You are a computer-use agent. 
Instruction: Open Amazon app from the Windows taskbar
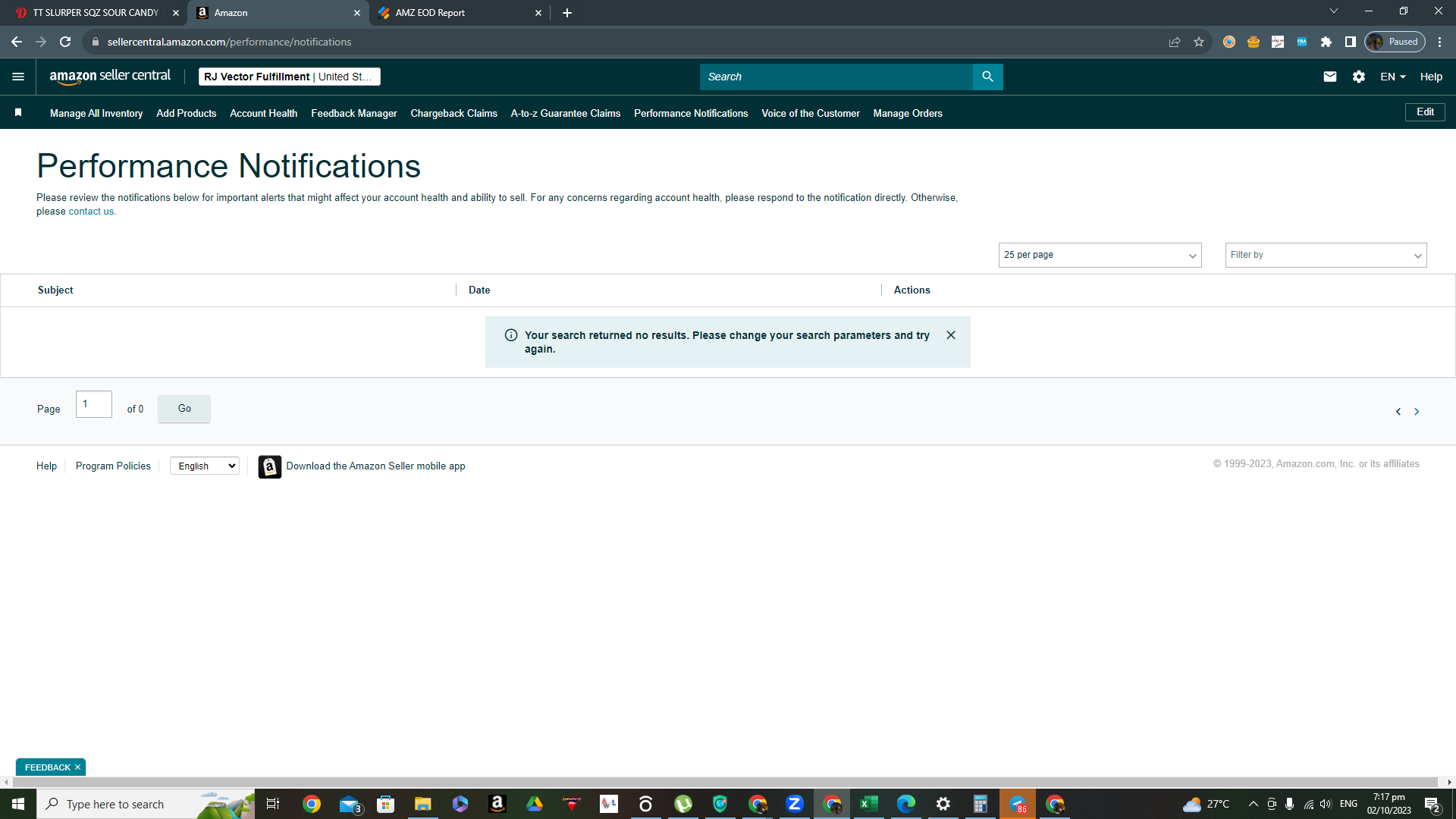point(497,804)
